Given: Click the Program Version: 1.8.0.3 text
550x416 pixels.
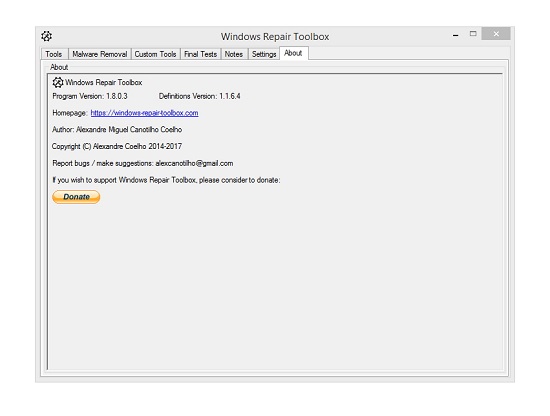Looking at the screenshot, I should (90, 96).
